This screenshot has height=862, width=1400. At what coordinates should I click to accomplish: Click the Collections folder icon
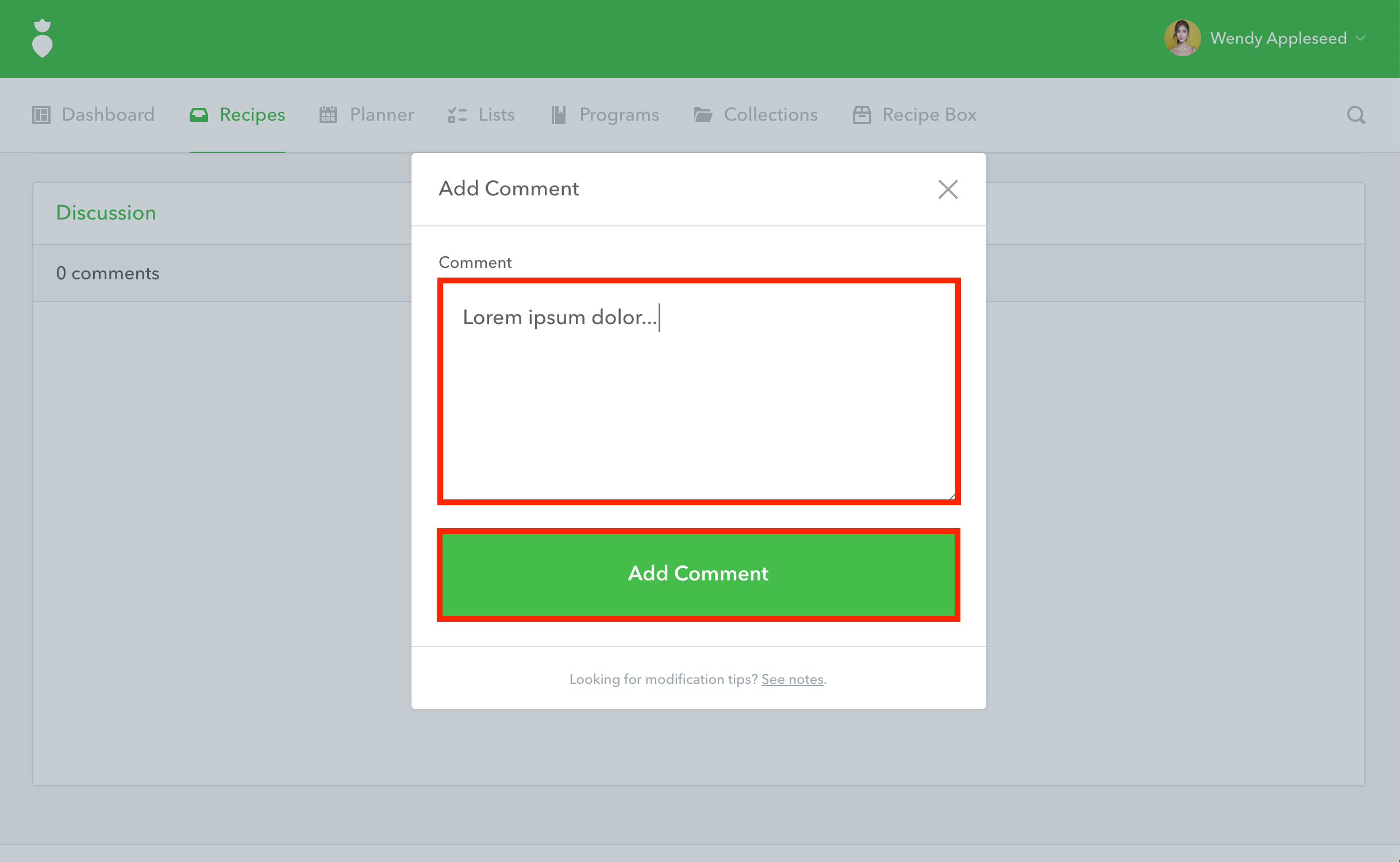[x=703, y=115]
